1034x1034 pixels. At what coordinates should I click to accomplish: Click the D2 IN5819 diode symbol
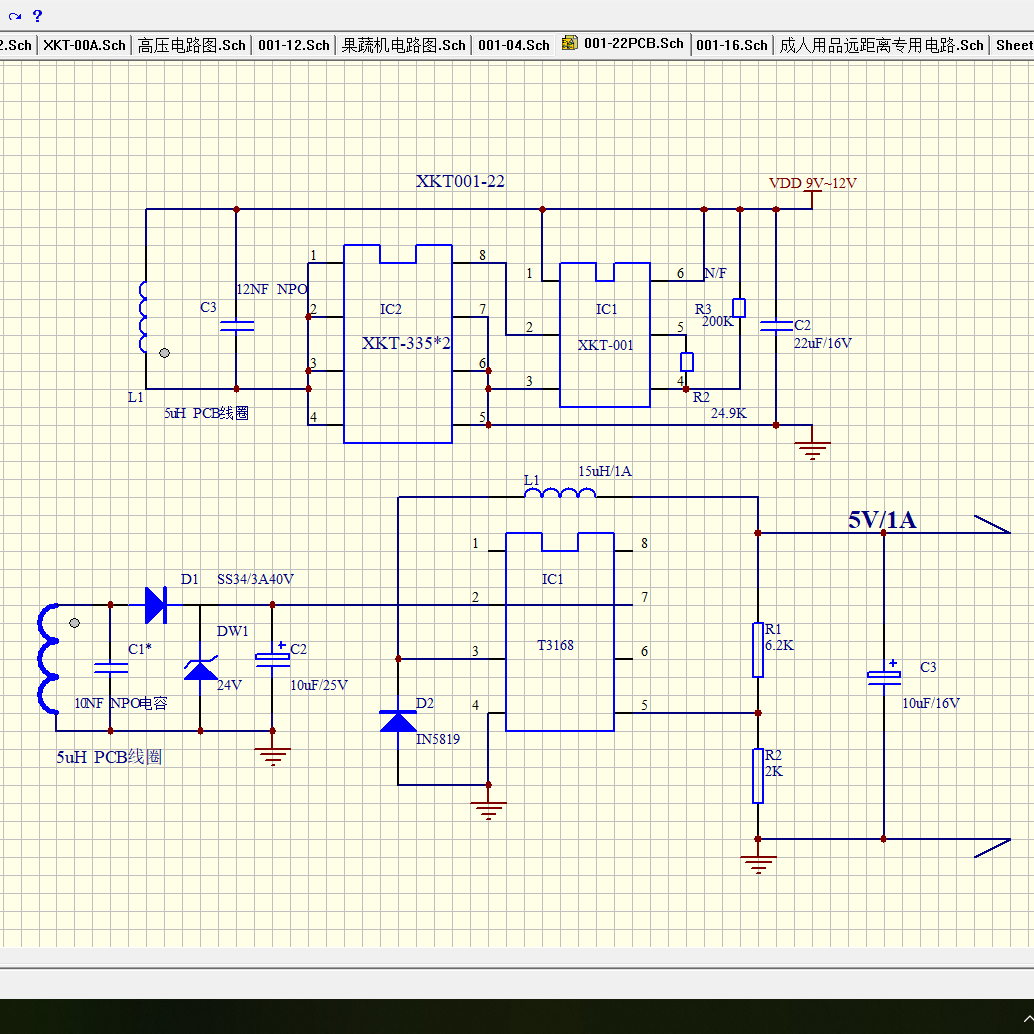point(398,721)
